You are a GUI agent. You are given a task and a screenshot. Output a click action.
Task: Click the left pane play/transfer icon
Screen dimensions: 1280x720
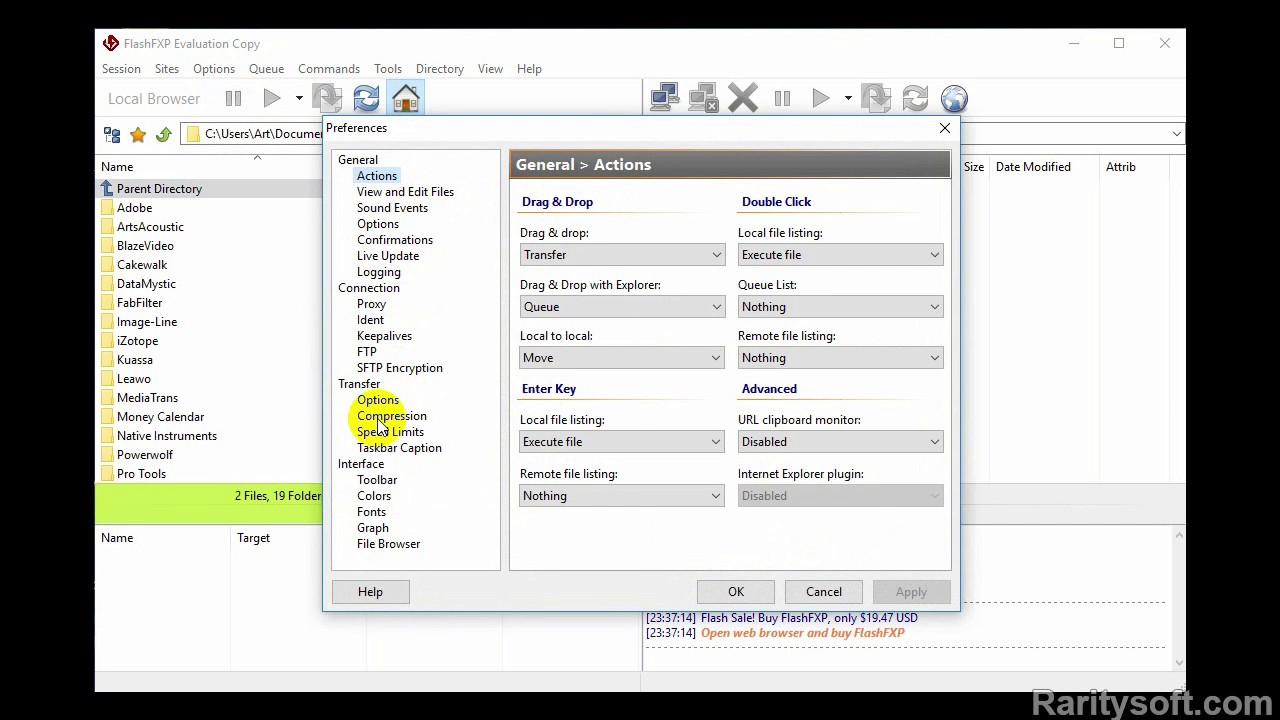pyautogui.click(x=272, y=98)
